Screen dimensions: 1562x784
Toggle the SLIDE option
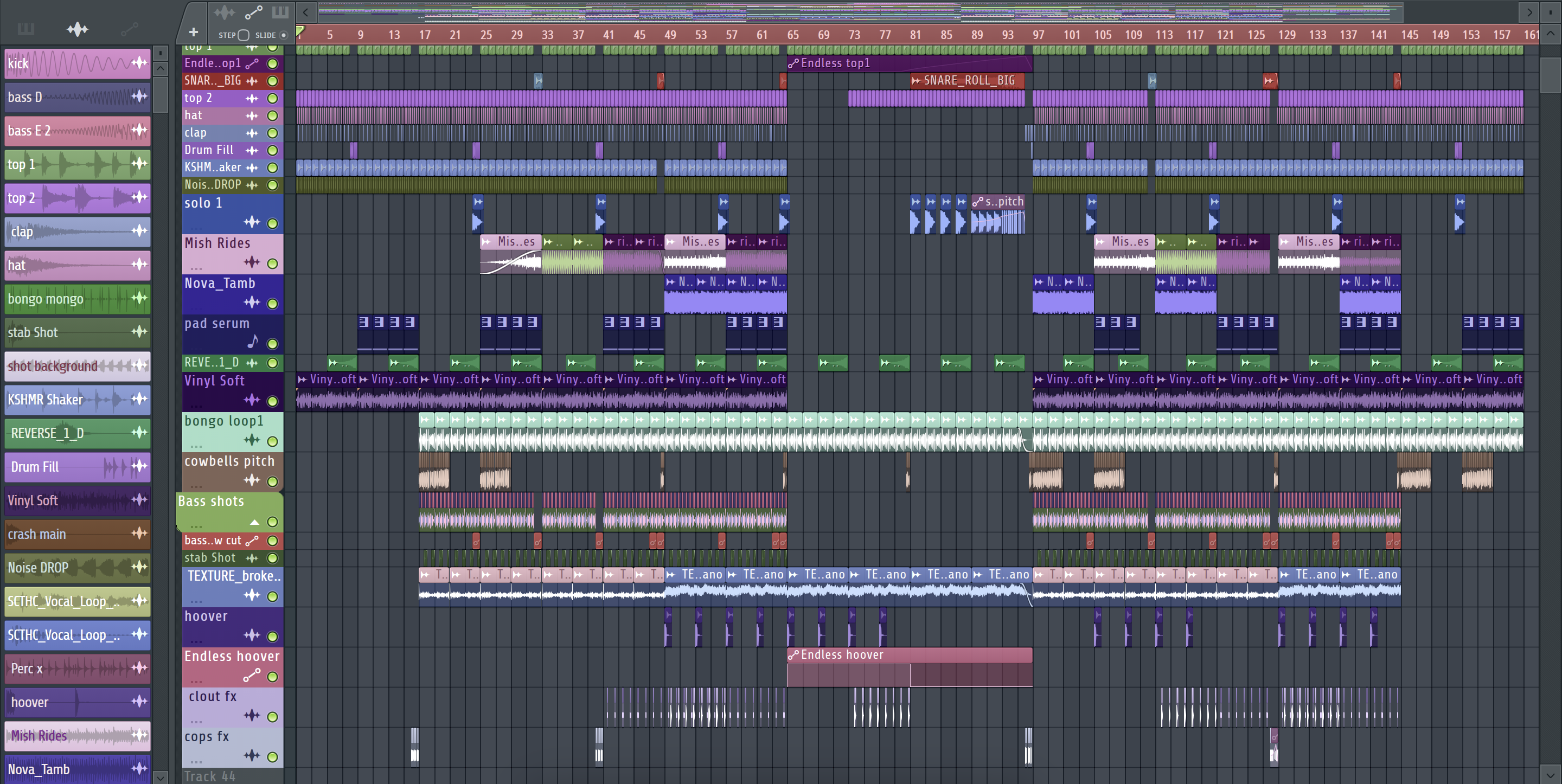coord(283,35)
